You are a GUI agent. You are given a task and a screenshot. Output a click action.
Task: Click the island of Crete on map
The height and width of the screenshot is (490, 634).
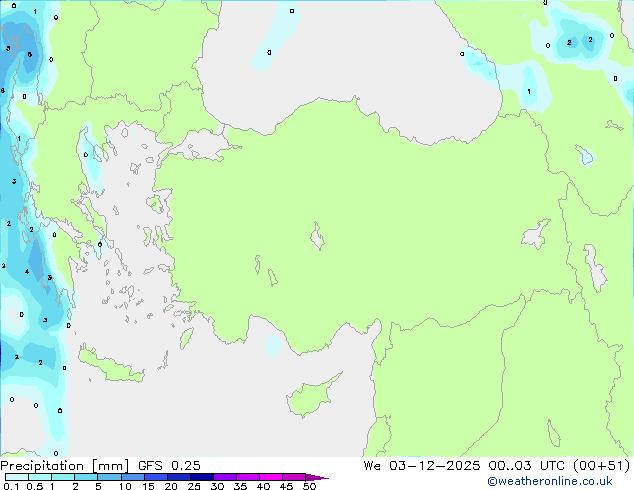[x=109, y=366]
